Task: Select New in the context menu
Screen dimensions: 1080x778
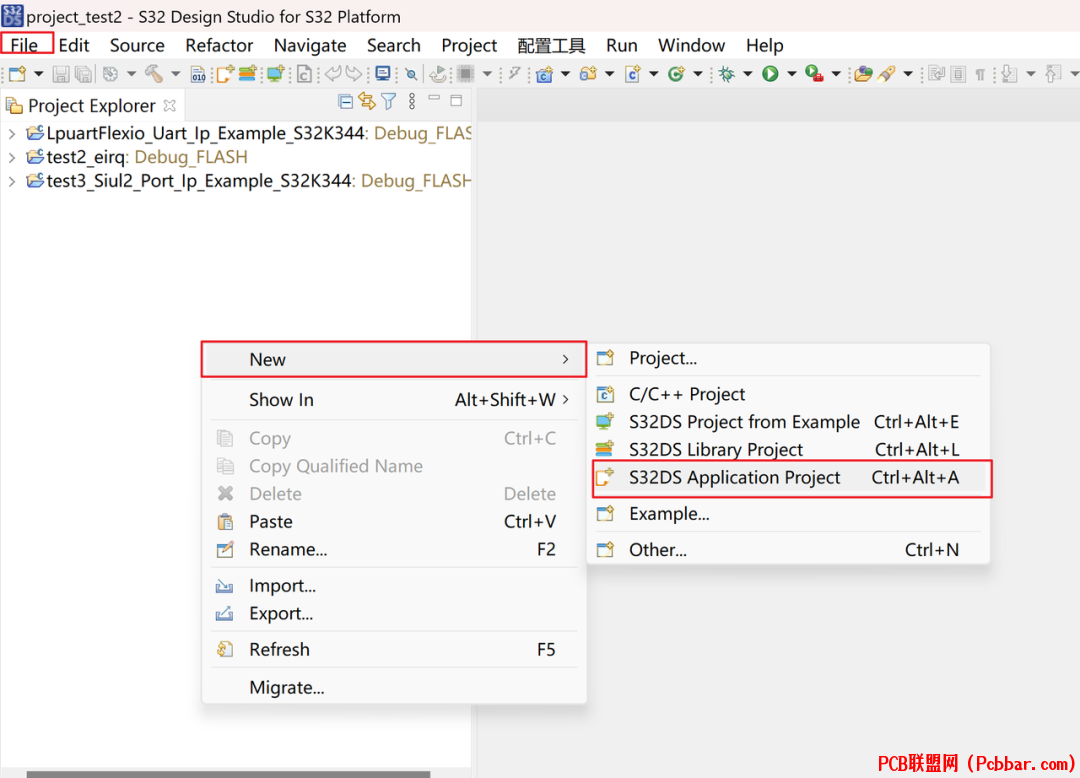Action: (394, 359)
